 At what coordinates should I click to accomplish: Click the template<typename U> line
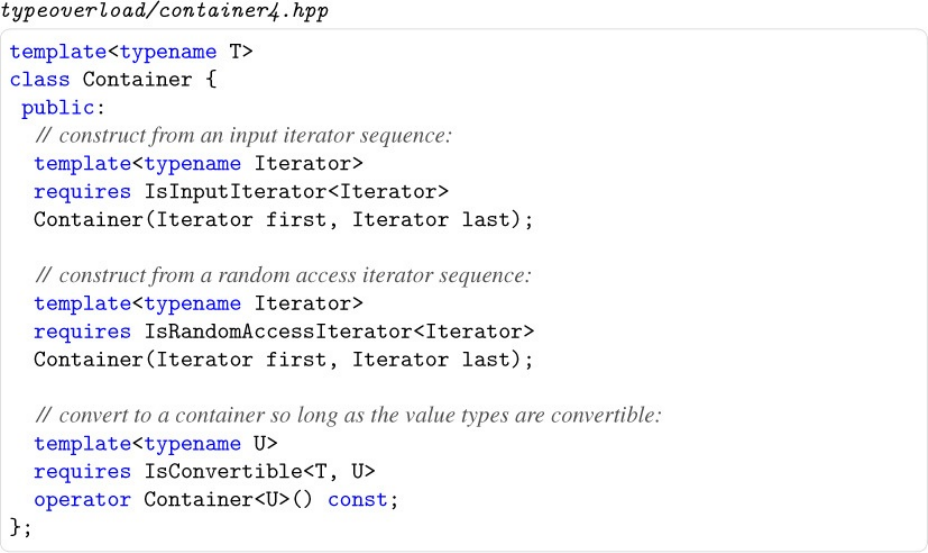155,443
